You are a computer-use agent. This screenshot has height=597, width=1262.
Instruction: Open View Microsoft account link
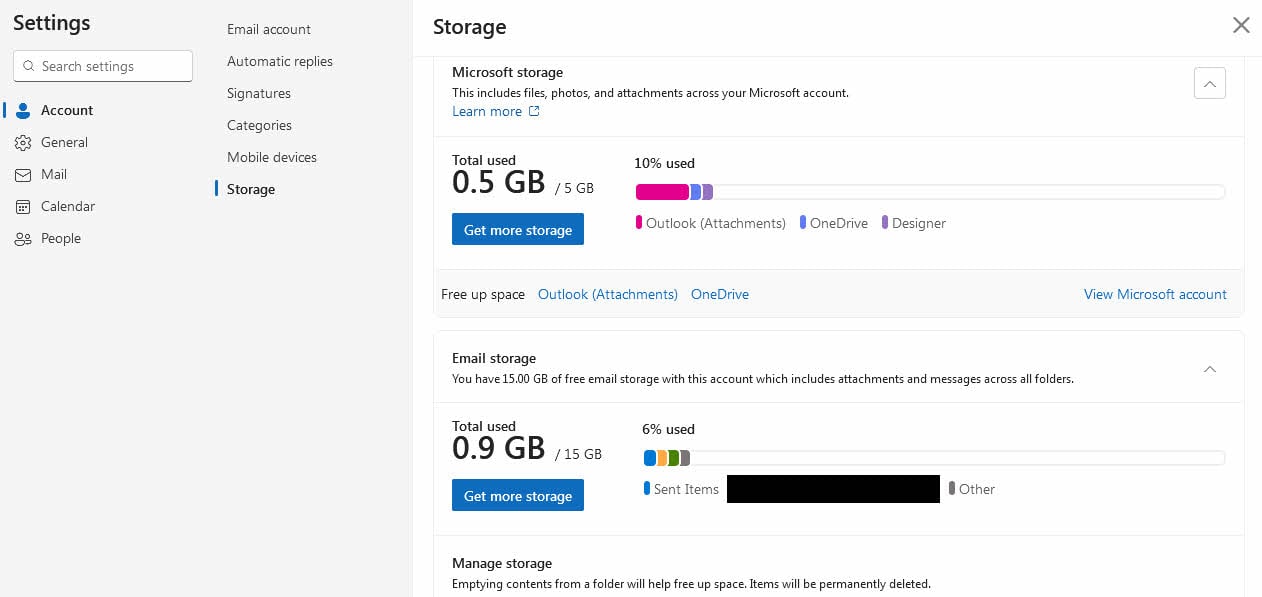[x=1155, y=294]
